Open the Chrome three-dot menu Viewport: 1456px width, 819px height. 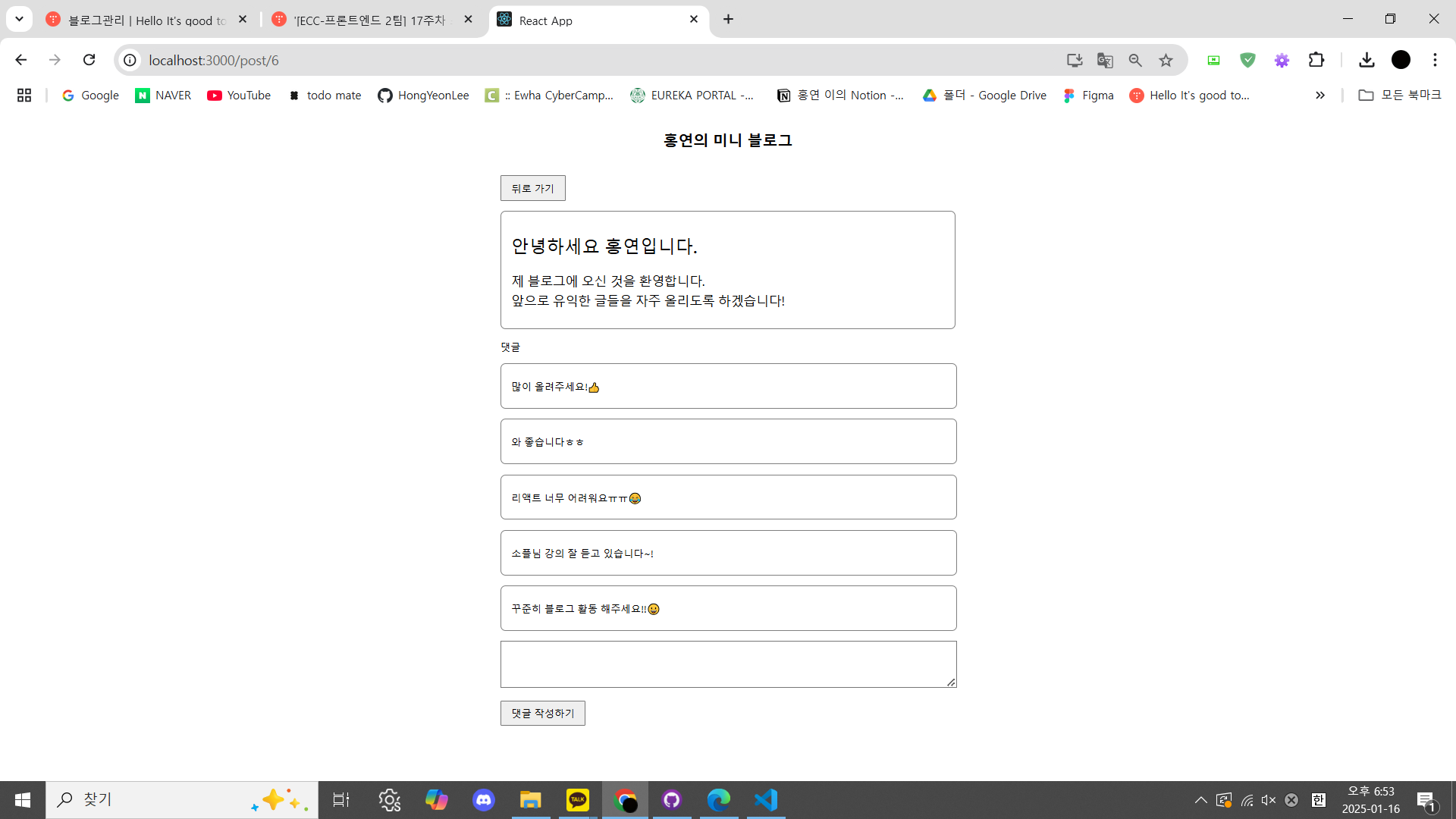tap(1435, 60)
